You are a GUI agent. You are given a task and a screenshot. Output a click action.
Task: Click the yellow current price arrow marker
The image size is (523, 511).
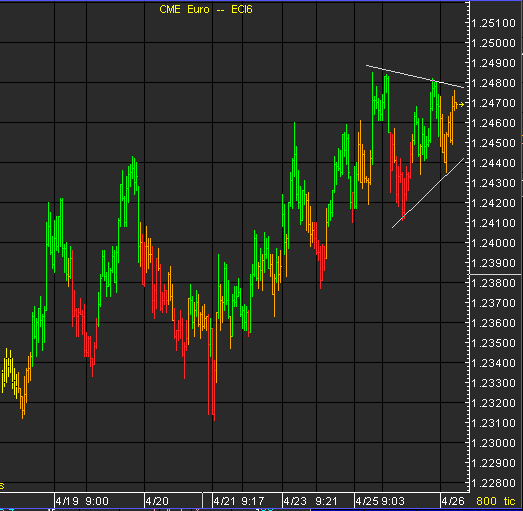(x=461, y=105)
